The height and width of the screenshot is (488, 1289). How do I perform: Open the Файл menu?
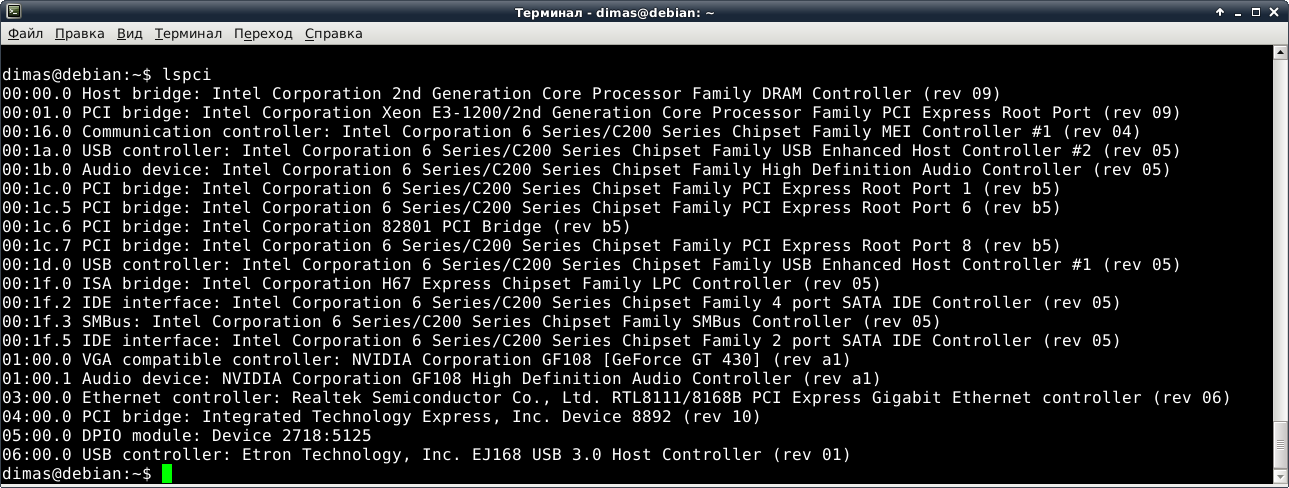pos(25,34)
